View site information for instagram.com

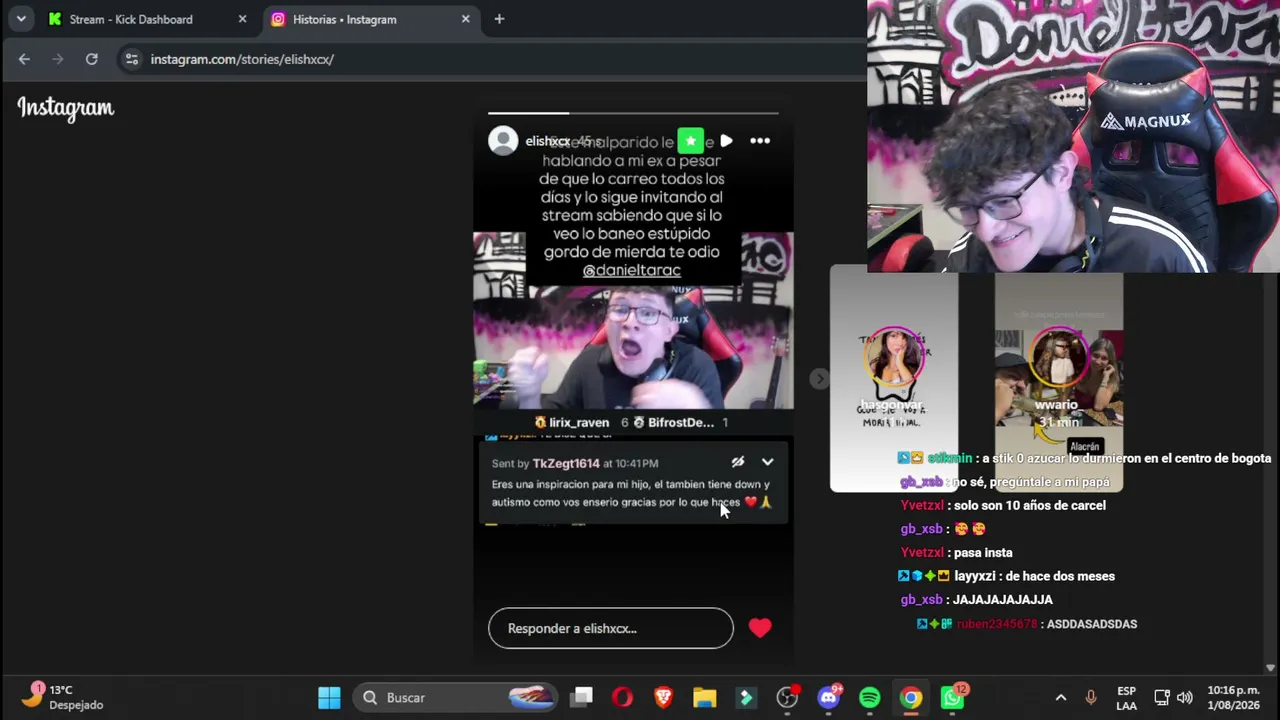[x=131, y=59]
